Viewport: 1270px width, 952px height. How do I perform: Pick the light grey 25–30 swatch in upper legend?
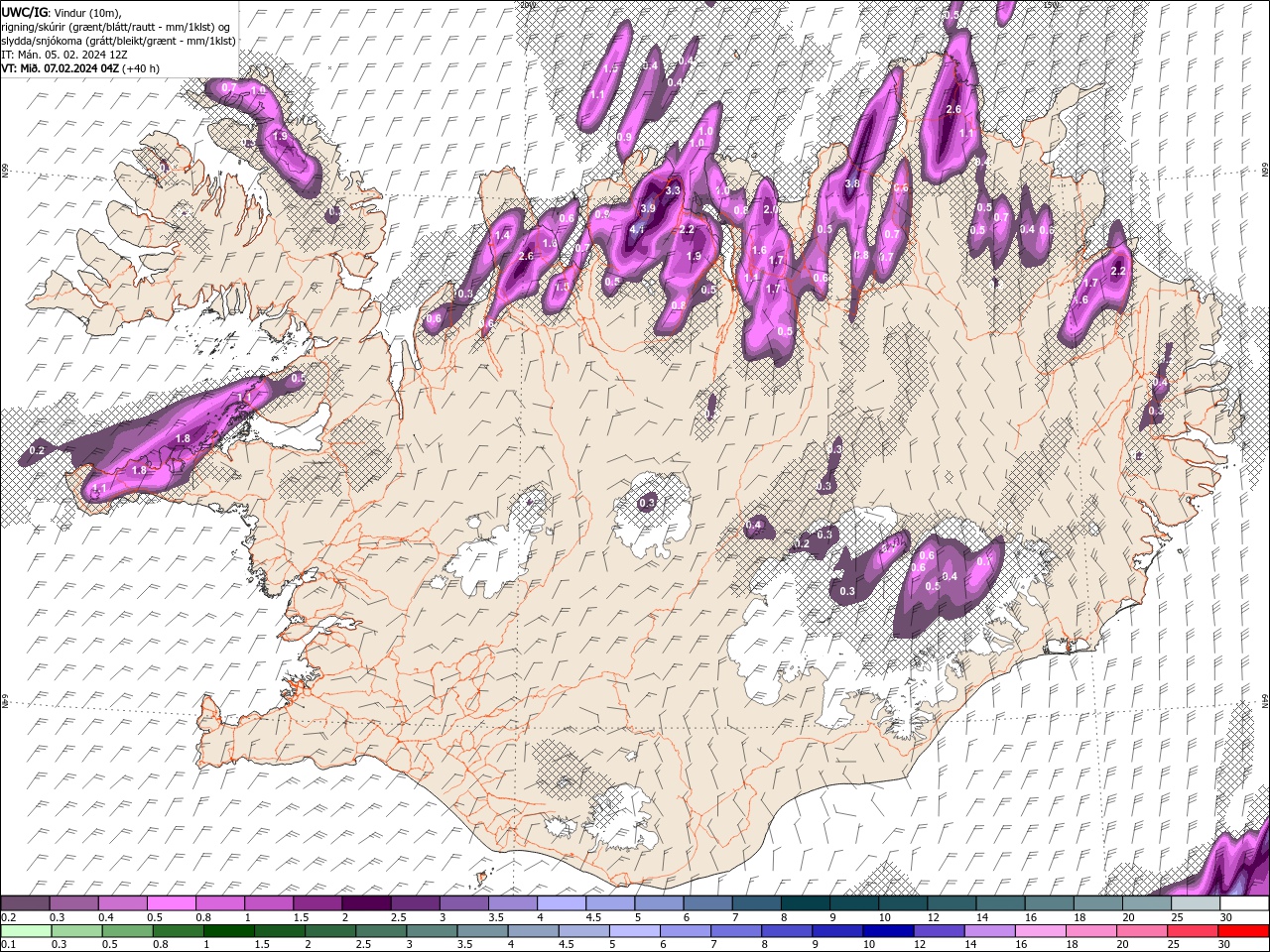[x=1195, y=903]
